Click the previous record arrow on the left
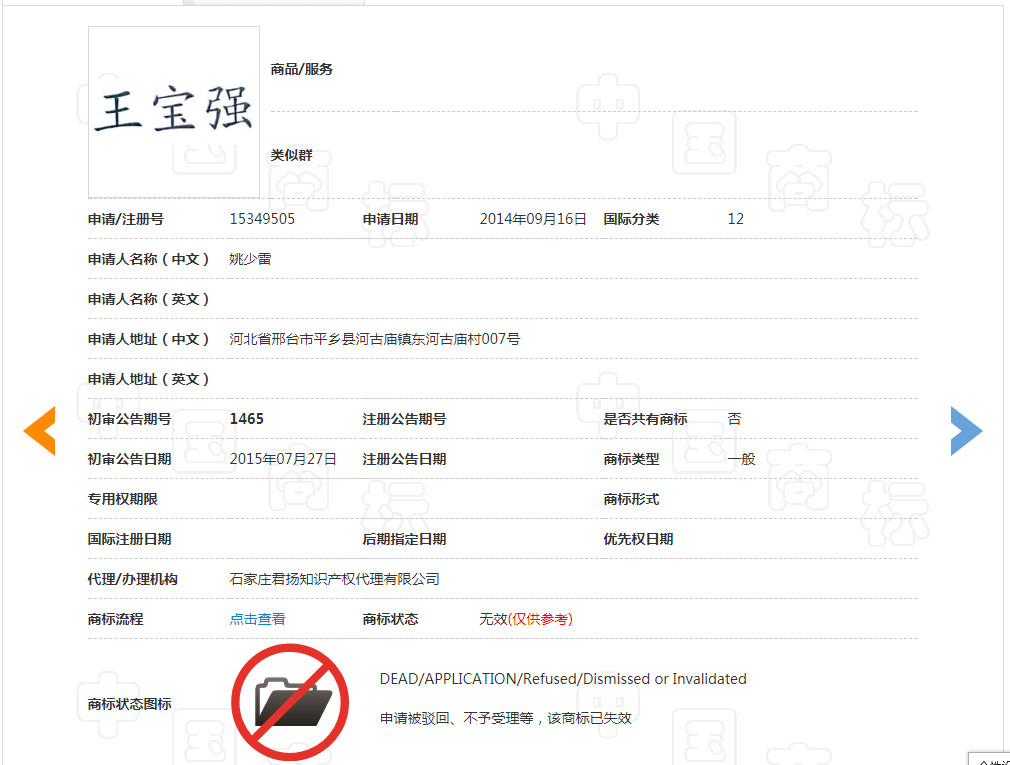1010x765 pixels. (x=38, y=431)
